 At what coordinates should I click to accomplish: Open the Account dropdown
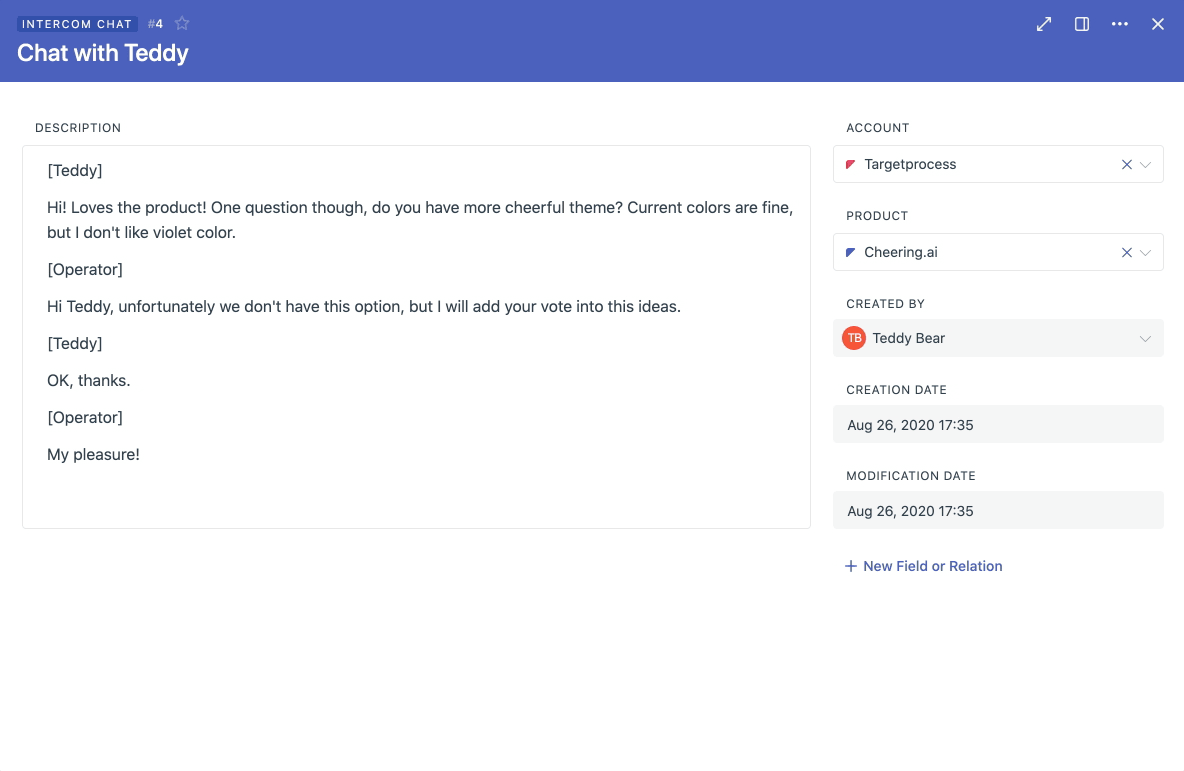tap(1146, 164)
